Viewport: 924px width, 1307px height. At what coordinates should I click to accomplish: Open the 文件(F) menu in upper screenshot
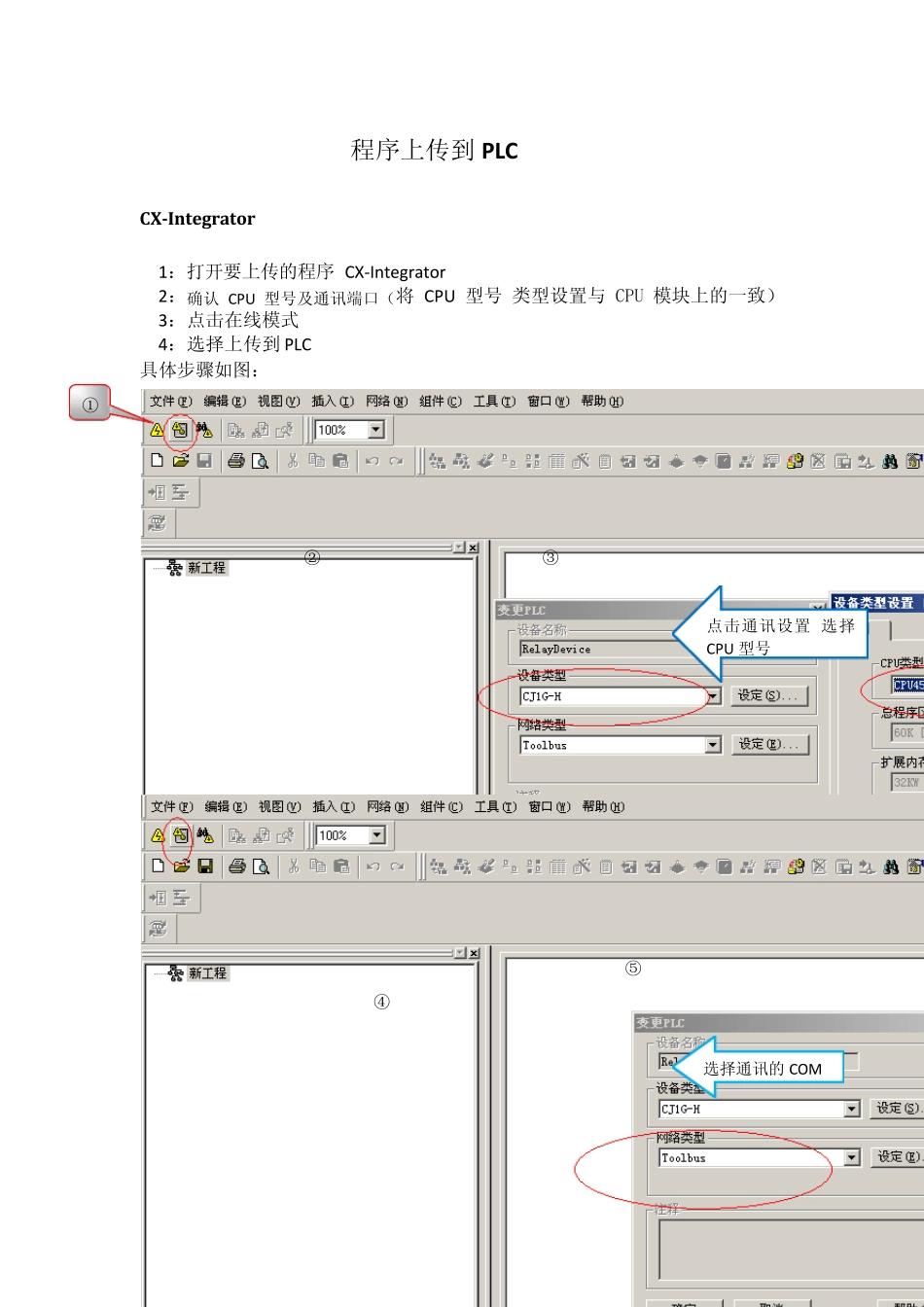(171, 401)
